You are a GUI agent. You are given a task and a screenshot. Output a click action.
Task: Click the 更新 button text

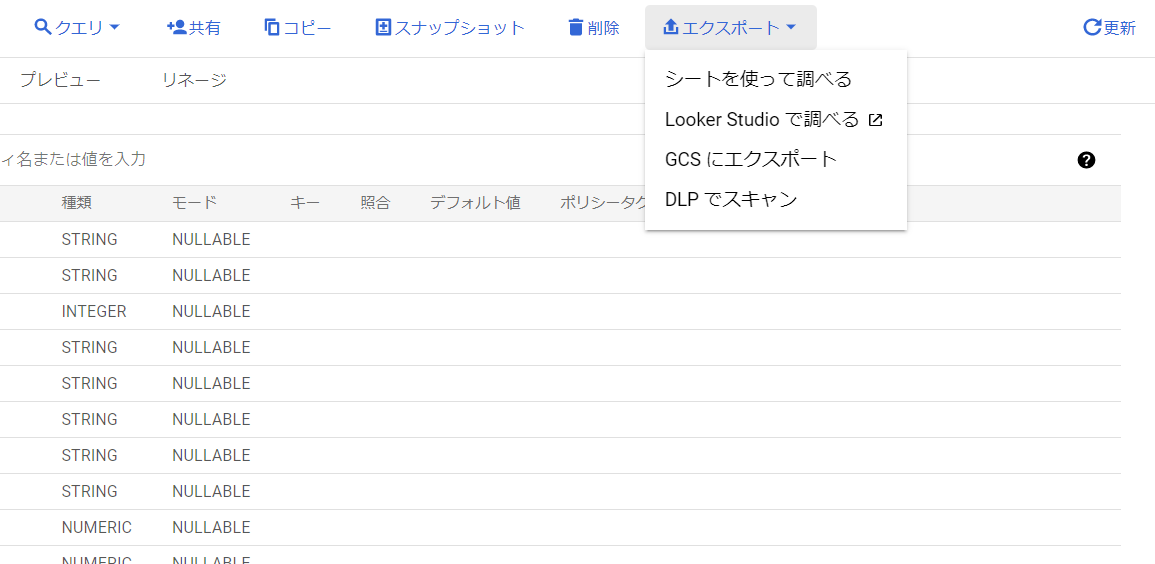click(x=1120, y=28)
